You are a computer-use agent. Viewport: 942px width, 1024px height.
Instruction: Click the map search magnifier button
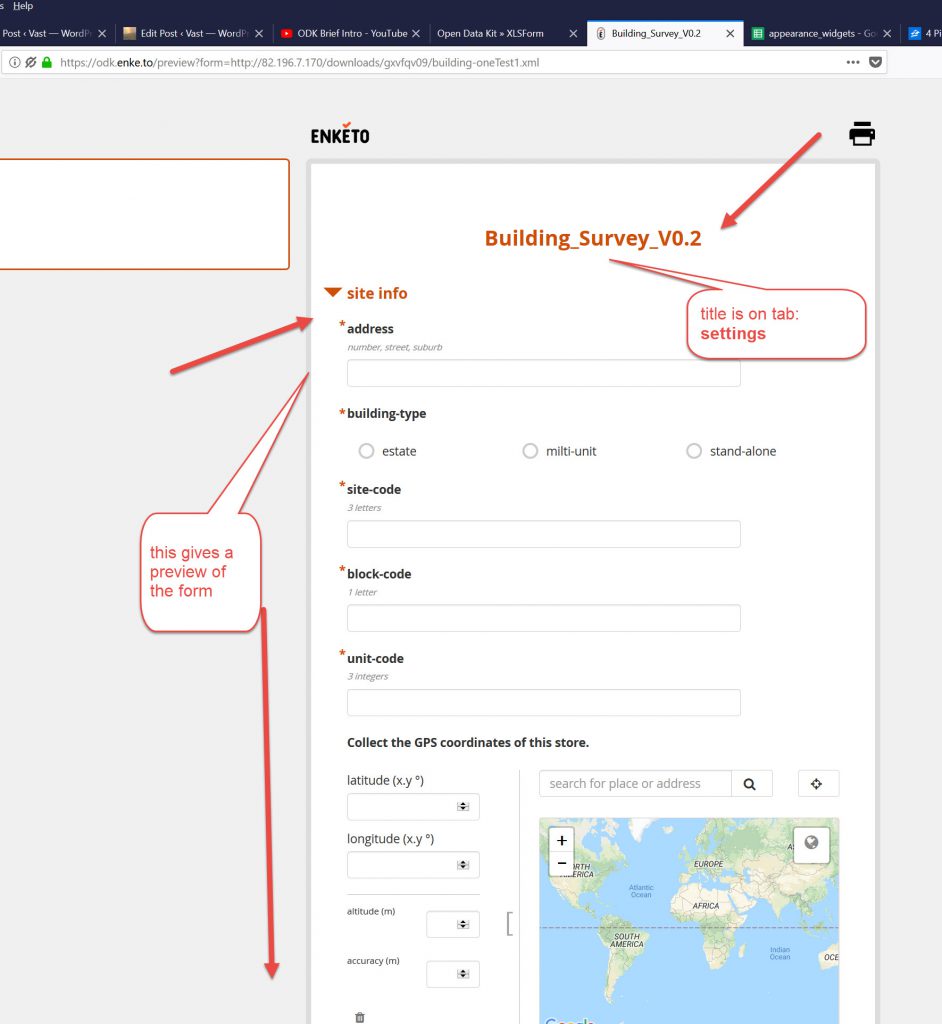[751, 784]
